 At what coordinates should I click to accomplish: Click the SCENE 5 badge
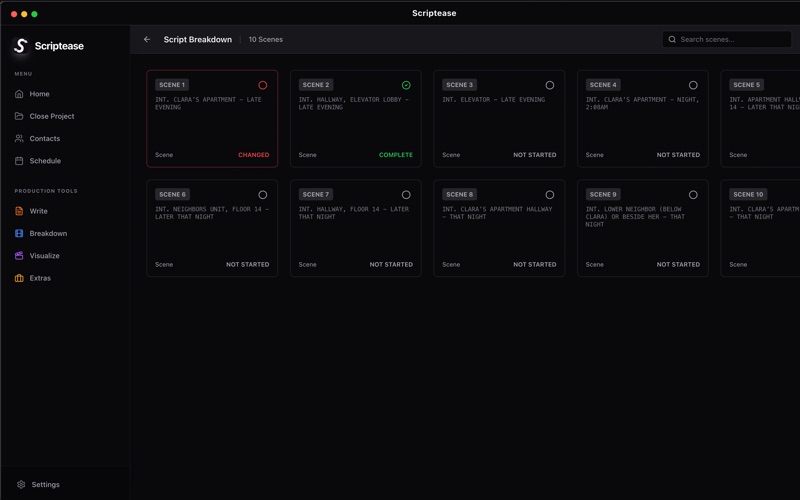746,85
